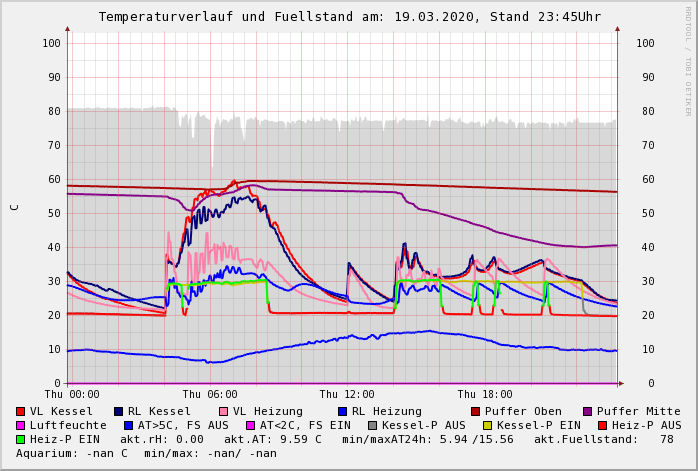Select the dark red Puffer Oben swatch
Image resolution: width=698 pixels, height=471 pixels.
point(475,411)
